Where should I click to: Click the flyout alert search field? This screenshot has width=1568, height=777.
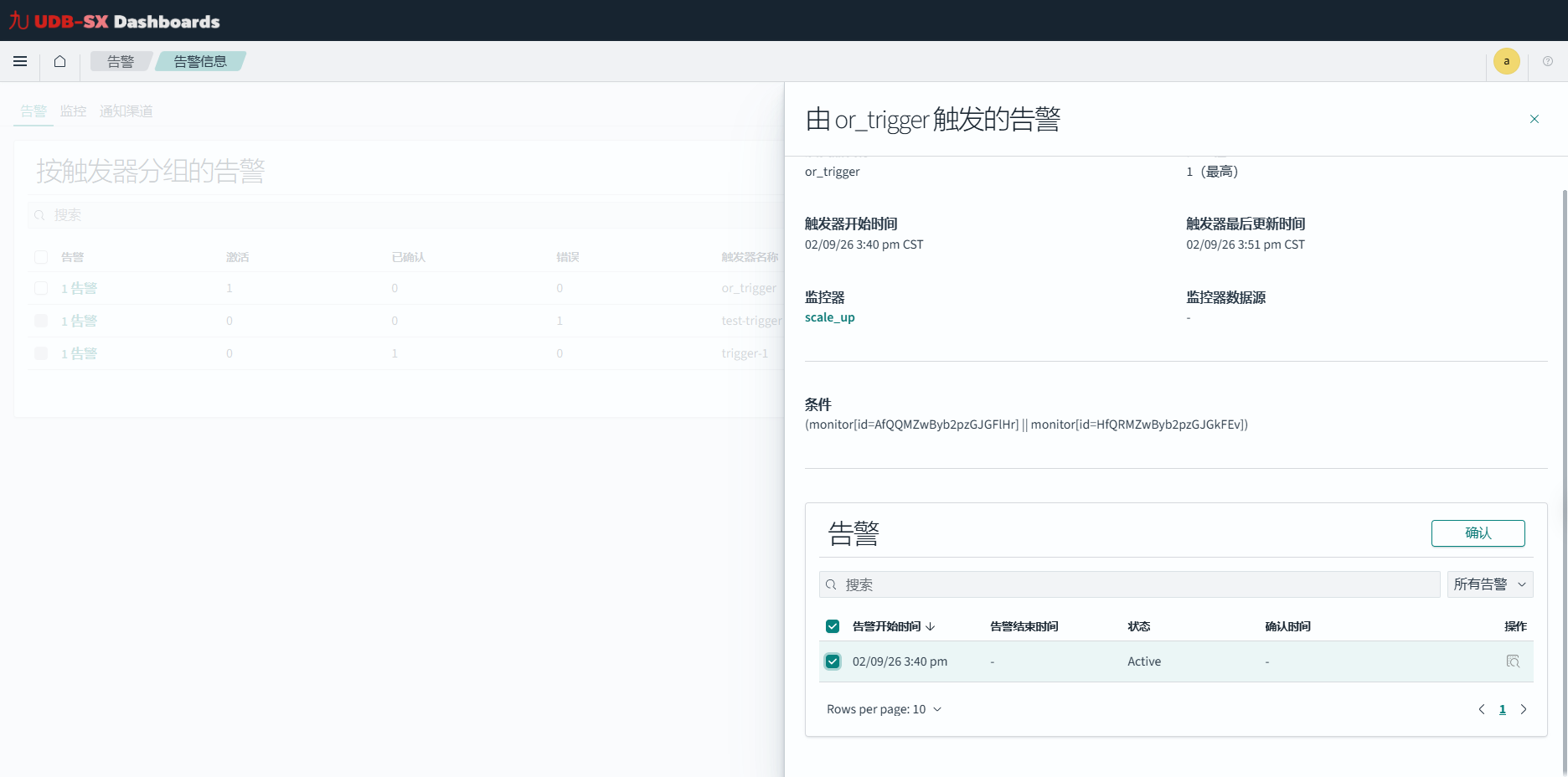(1129, 584)
